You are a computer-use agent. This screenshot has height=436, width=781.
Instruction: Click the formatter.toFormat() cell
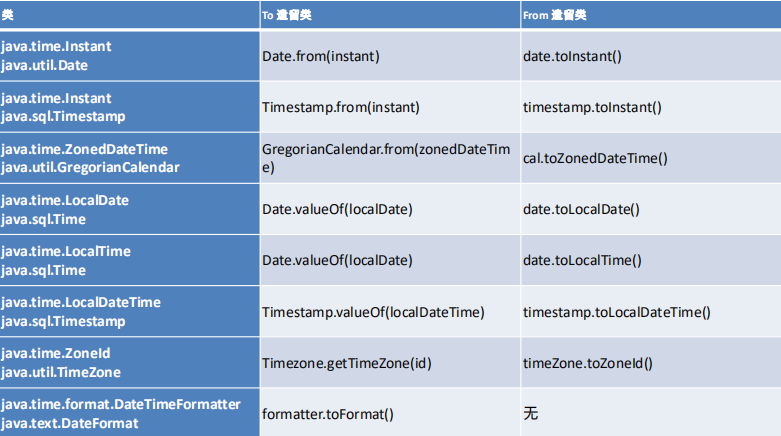390,413
